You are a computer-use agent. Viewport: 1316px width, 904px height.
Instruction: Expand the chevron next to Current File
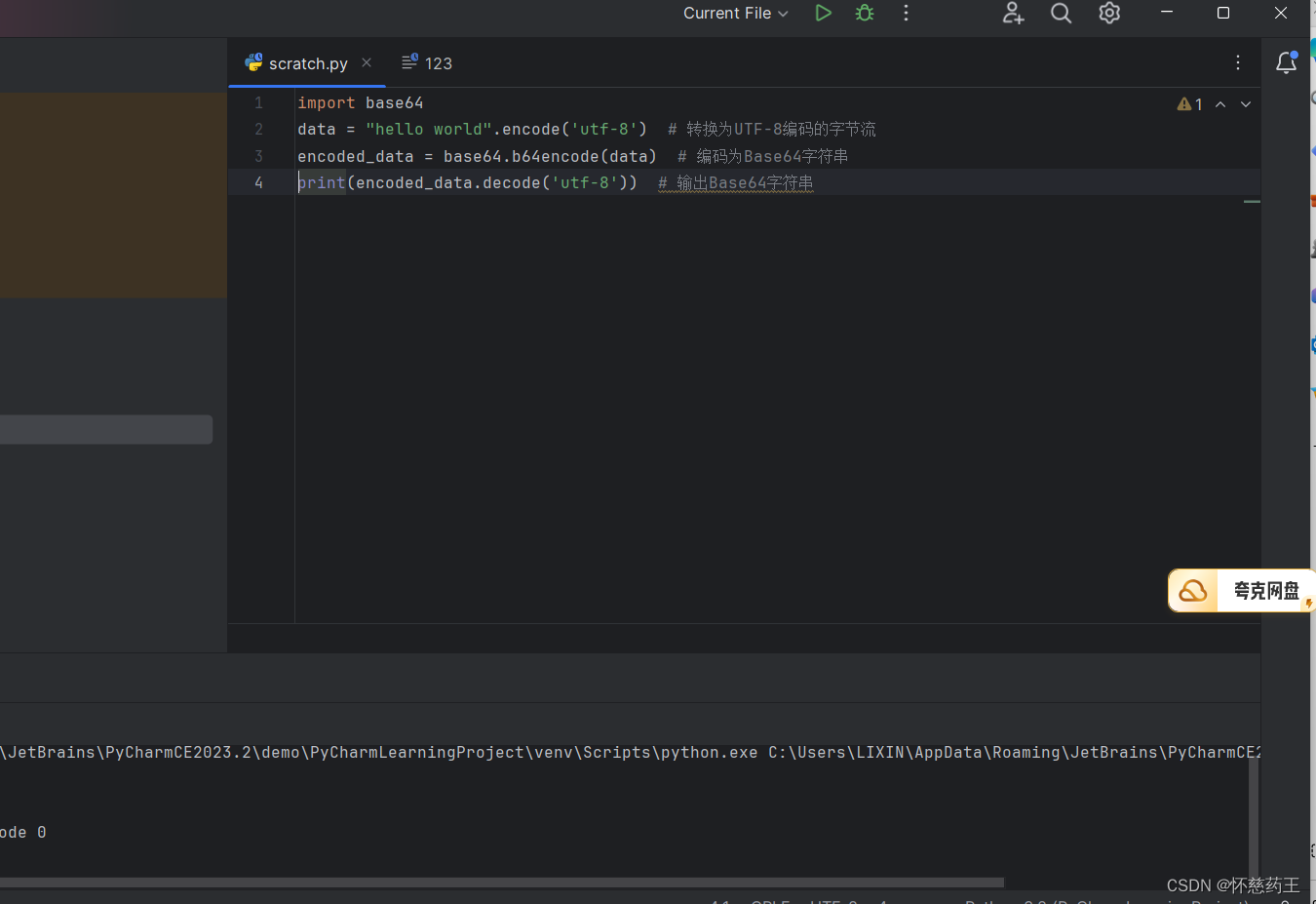pos(786,14)
